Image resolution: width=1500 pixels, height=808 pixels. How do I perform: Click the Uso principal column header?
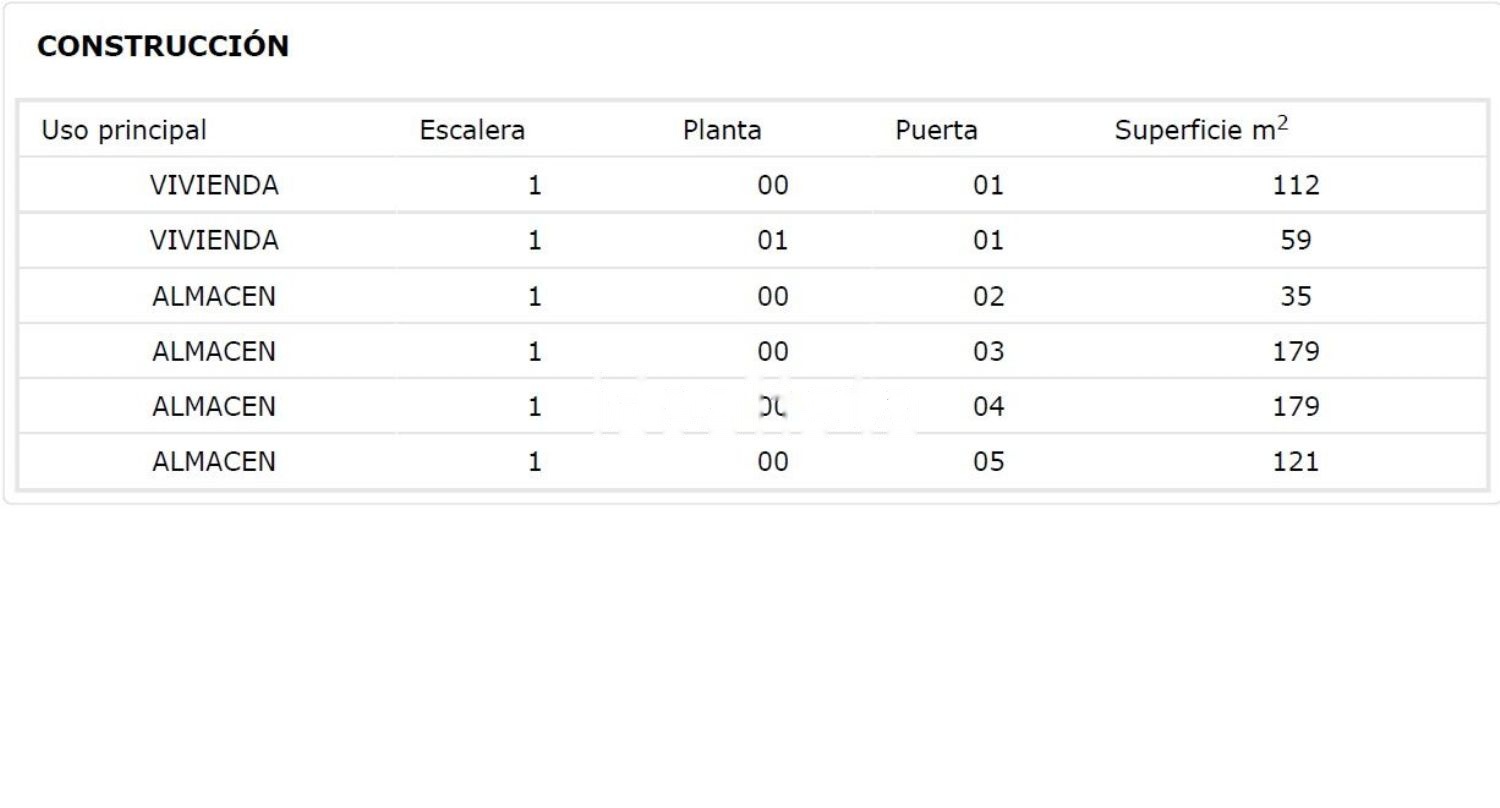[124, 130]
